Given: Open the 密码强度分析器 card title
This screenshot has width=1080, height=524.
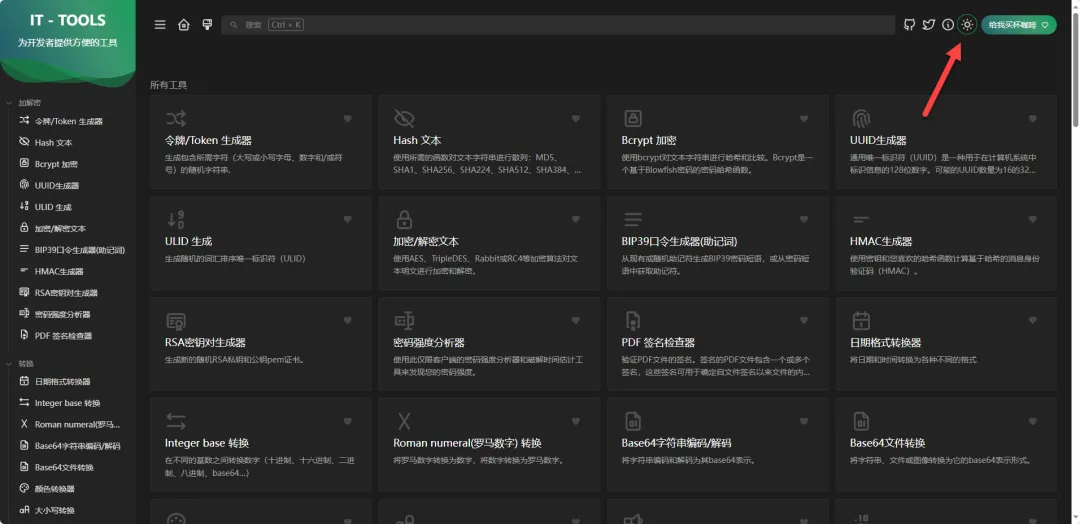Looking at the screenshot, I should [428, 342].
